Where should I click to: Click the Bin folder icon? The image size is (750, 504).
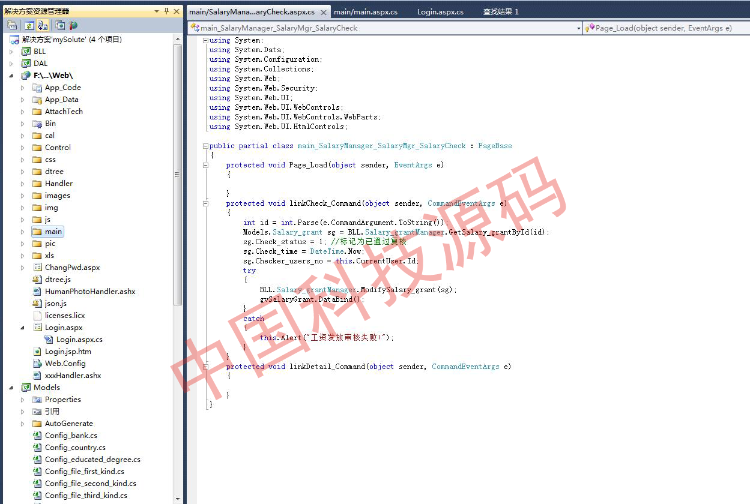tap(37, 123)
